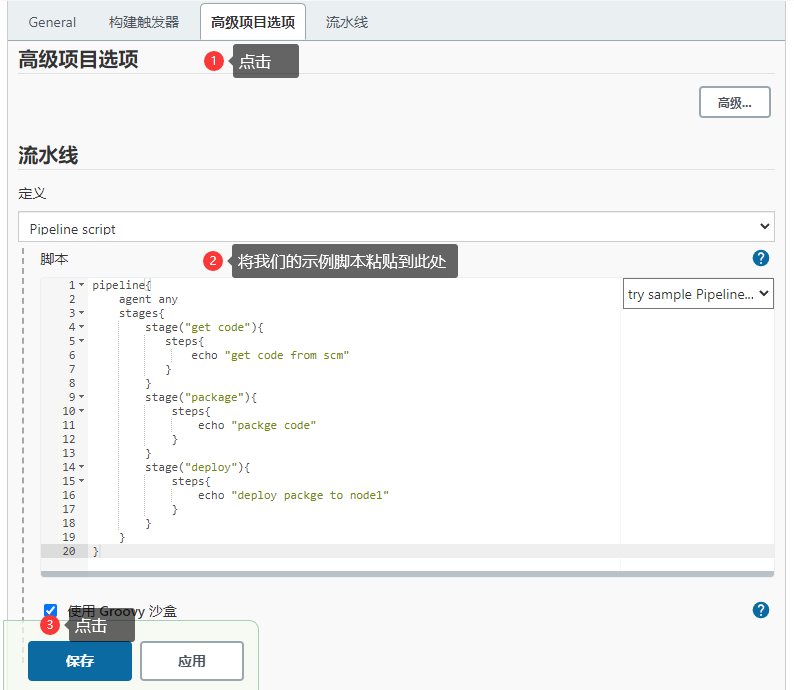Switch to the 流水线 tab

(347, 22)
